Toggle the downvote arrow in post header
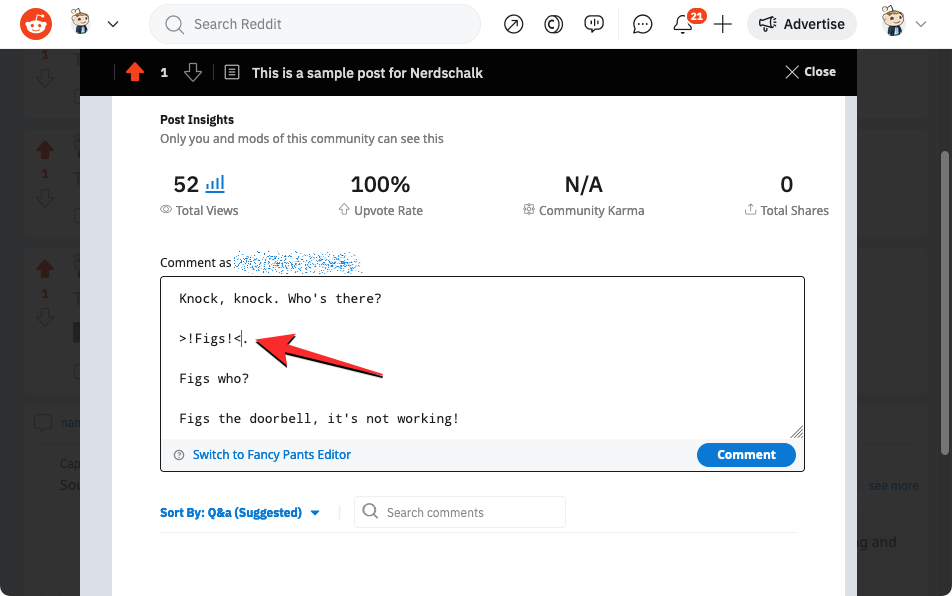952x596 pixels. click(193, 72)
